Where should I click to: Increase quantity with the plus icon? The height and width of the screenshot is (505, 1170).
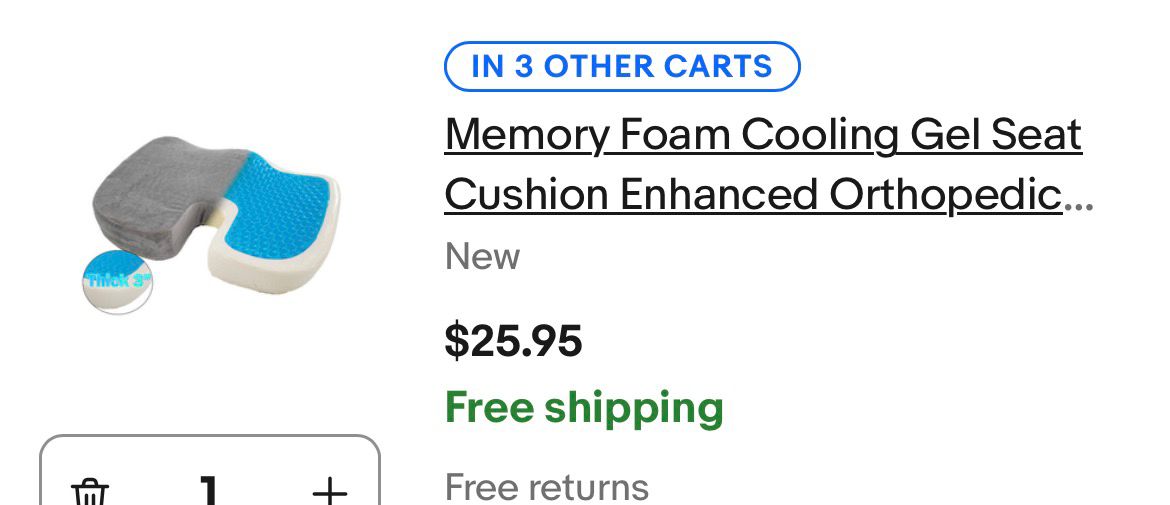point(329,492)
